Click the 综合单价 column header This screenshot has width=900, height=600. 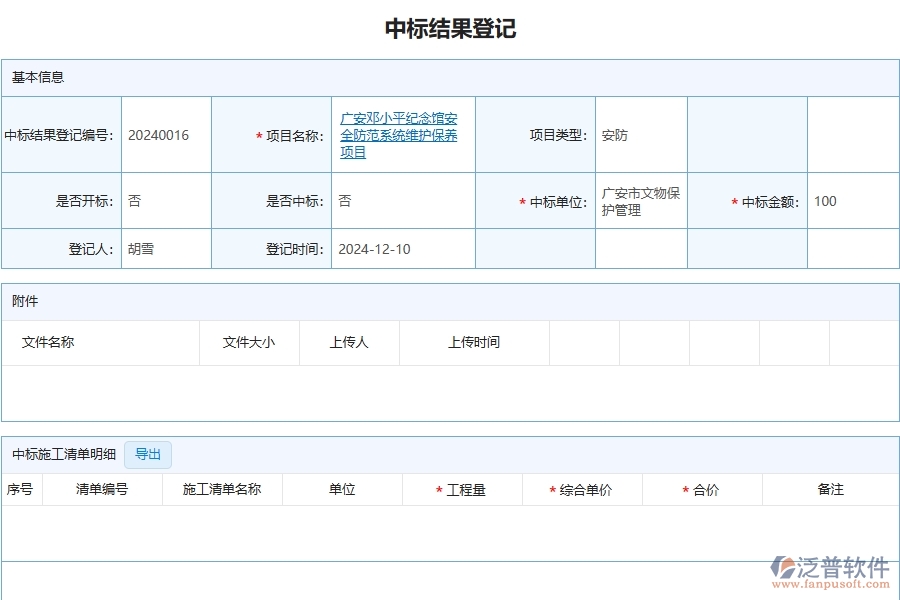[x=582, y=489]
